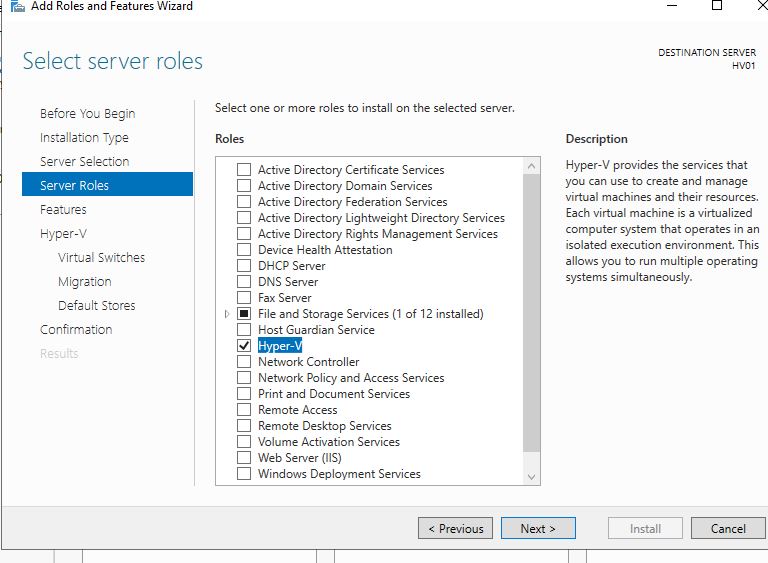Go to the Features step
This screenshot has width=768, height=563.
point(63,209)
